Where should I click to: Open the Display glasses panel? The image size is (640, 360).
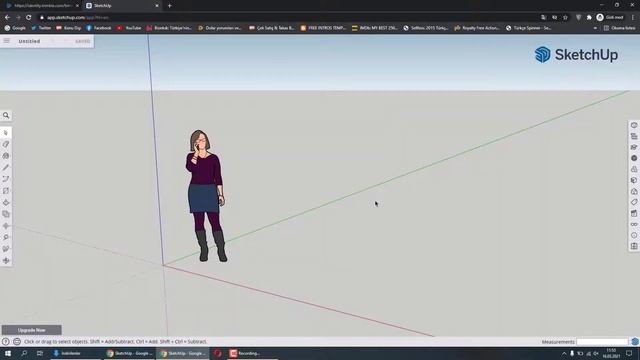[x=634, y=224]
